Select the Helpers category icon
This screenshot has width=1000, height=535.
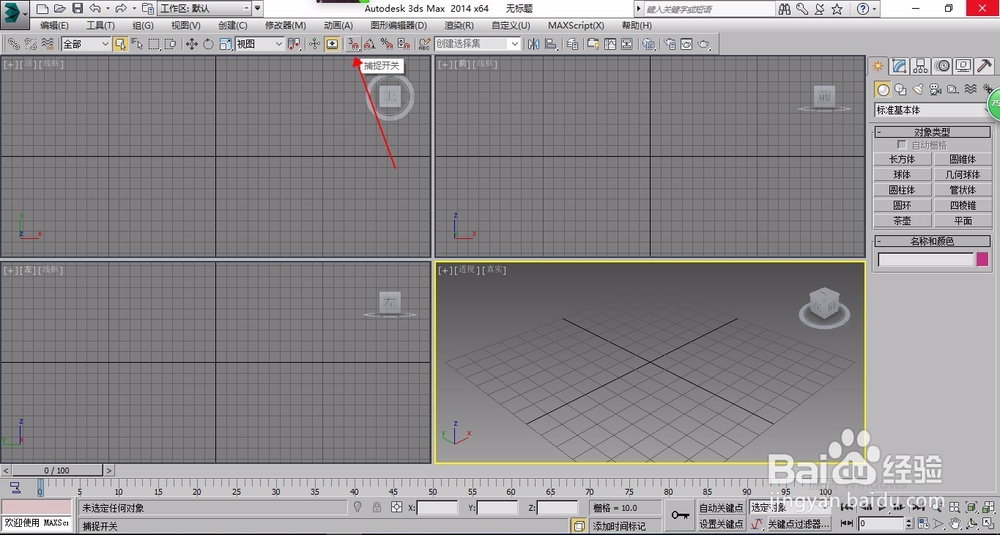coord(953,89)
